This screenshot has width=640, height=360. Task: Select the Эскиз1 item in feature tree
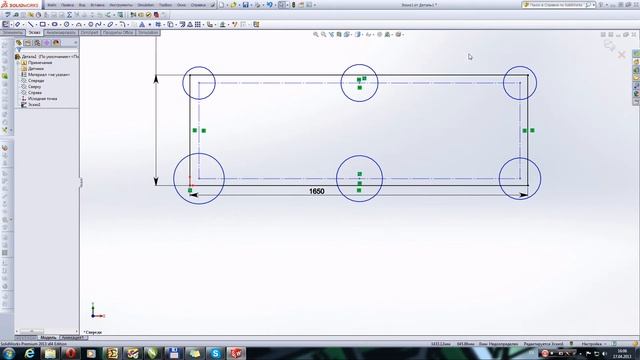coord(33,105)
